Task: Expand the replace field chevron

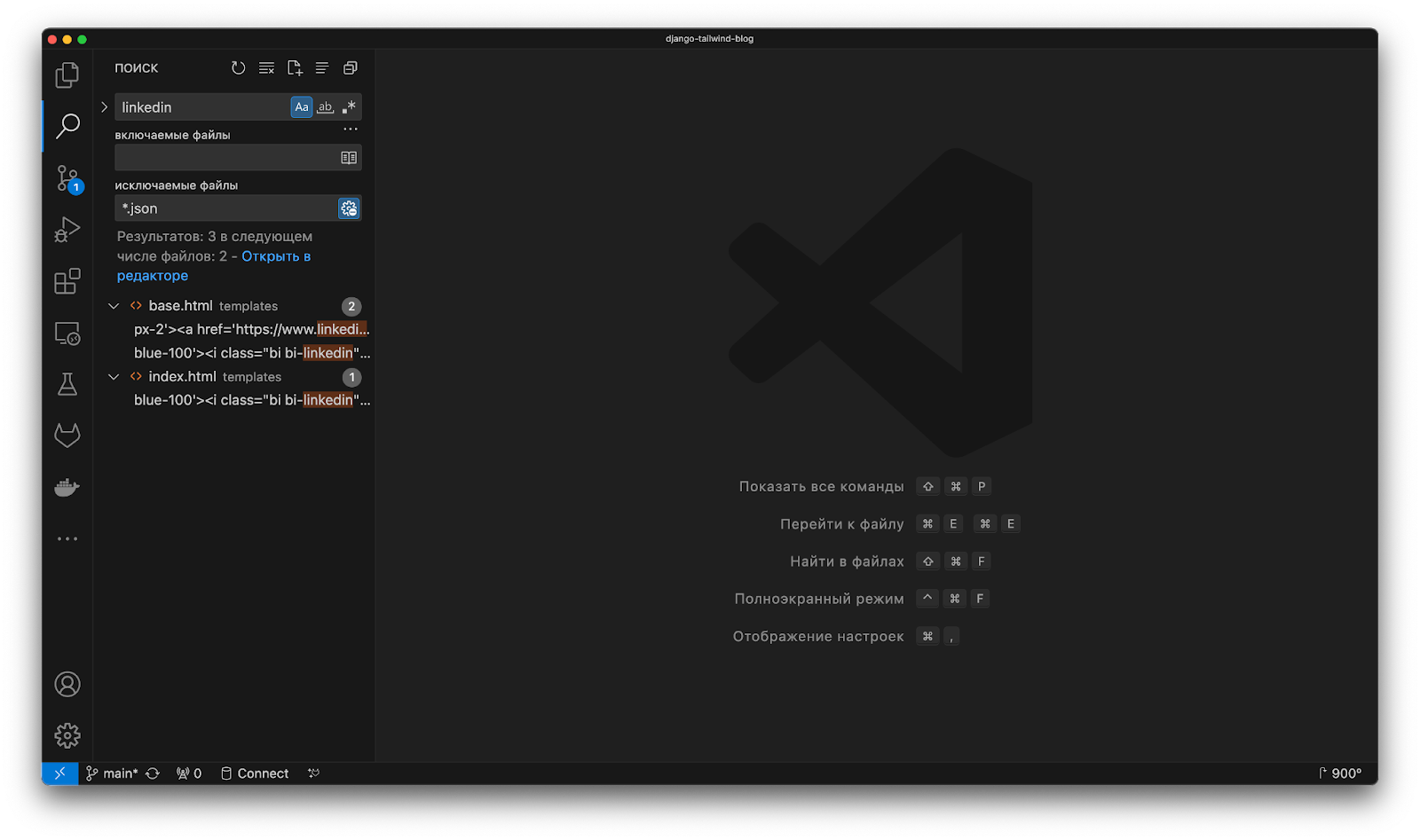Action: tap(105, 107)
